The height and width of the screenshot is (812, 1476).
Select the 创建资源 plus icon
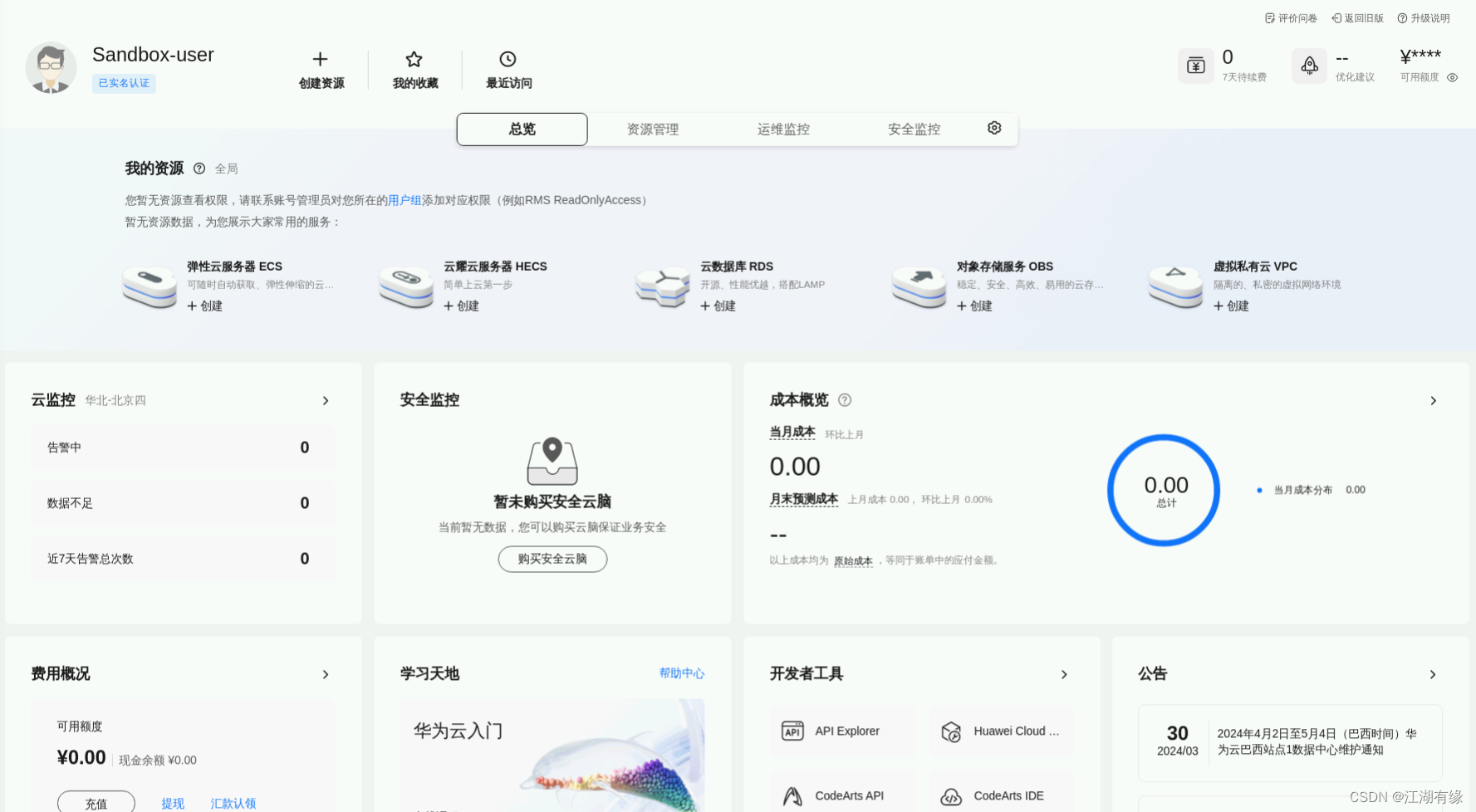320,59
